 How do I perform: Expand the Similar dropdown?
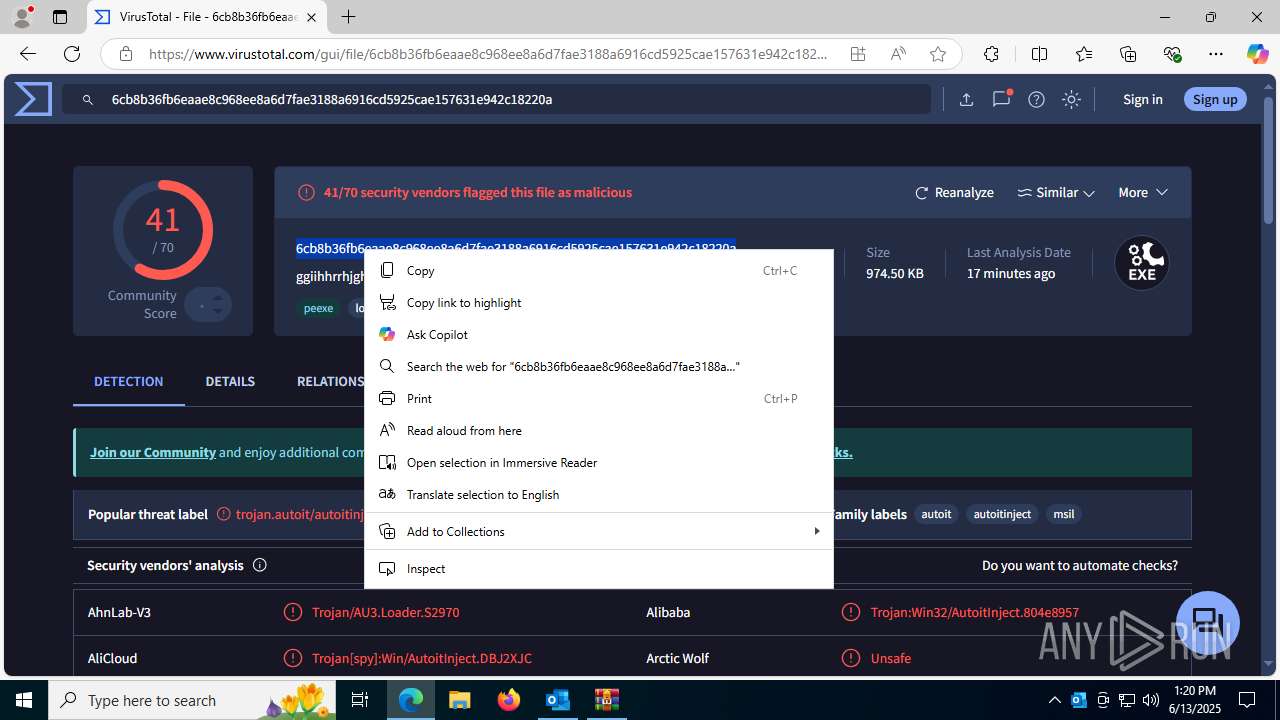1056,192
